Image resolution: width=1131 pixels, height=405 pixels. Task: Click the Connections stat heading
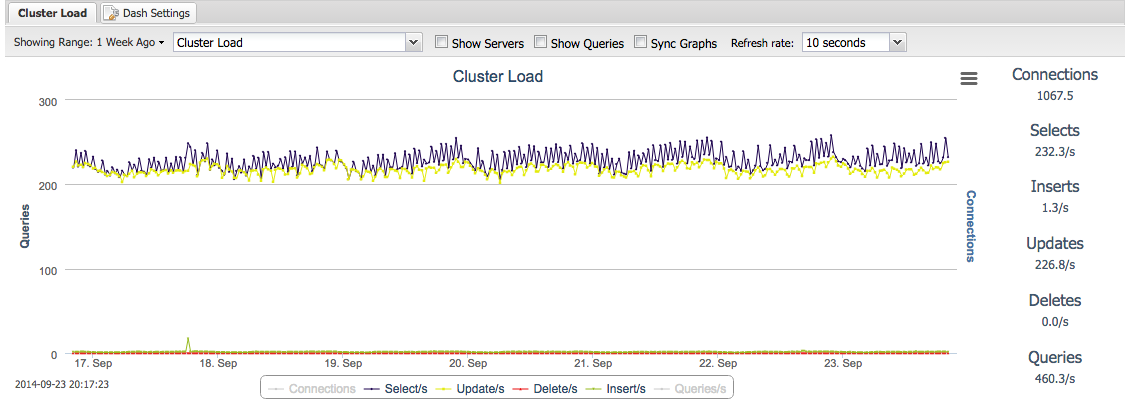tap(1054, 74)
